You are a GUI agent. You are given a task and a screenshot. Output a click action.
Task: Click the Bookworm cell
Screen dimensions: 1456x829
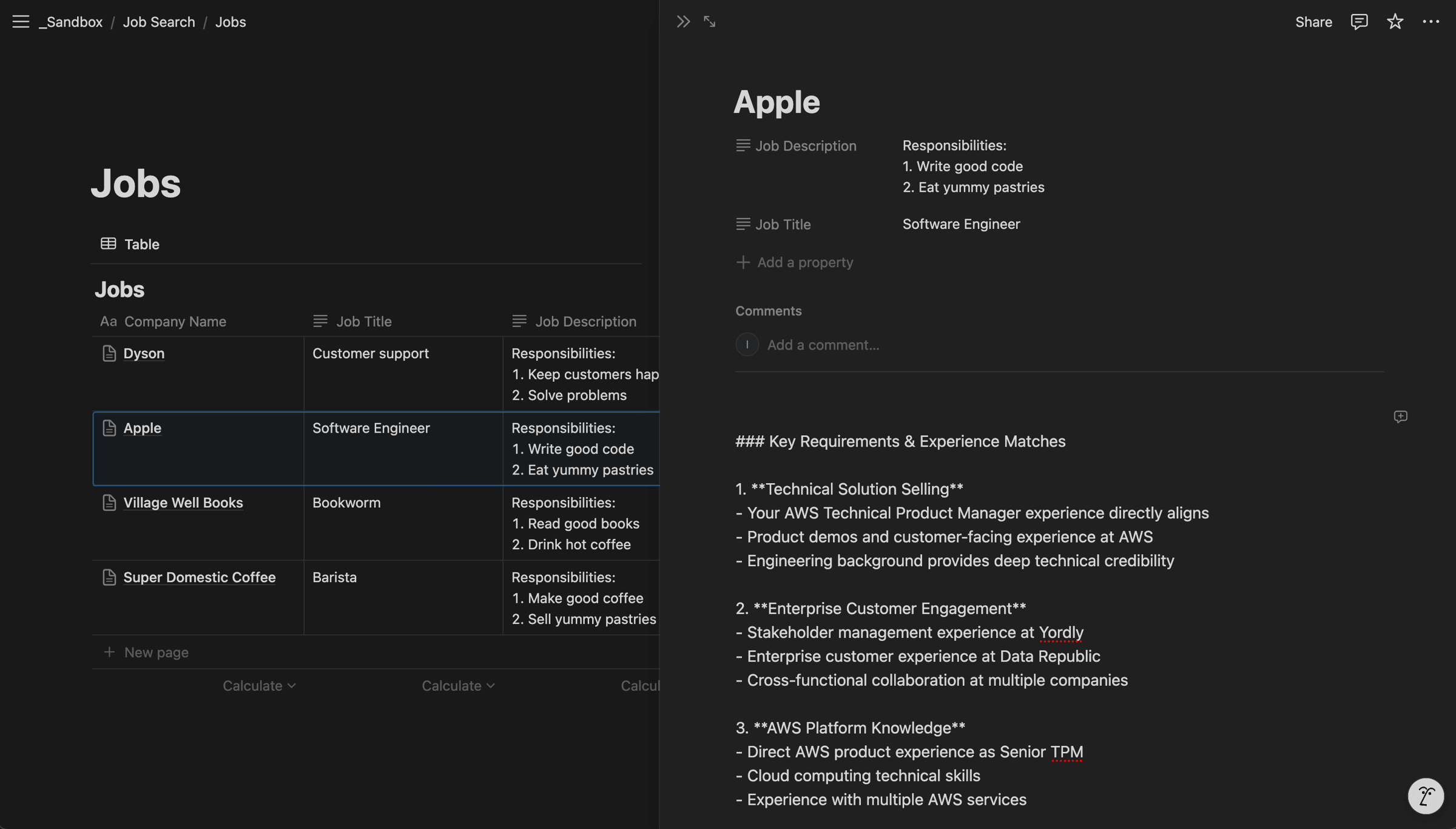click(x=403, y=523)
